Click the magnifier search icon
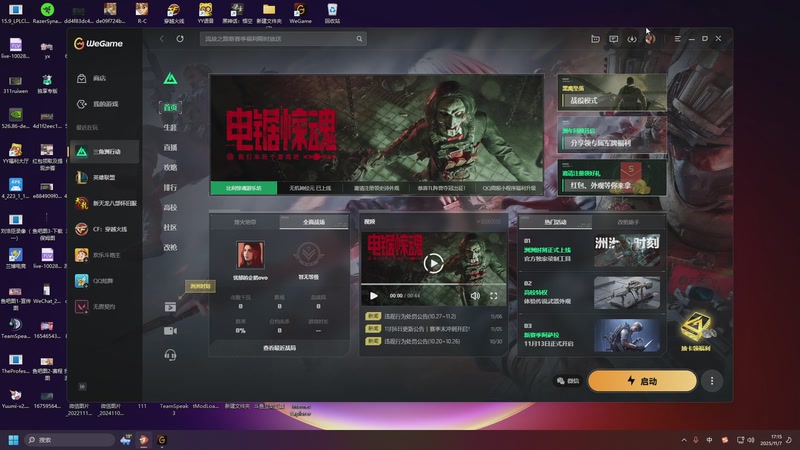Image resolution: width=800 pixels, height=450 pixels. 359,39
